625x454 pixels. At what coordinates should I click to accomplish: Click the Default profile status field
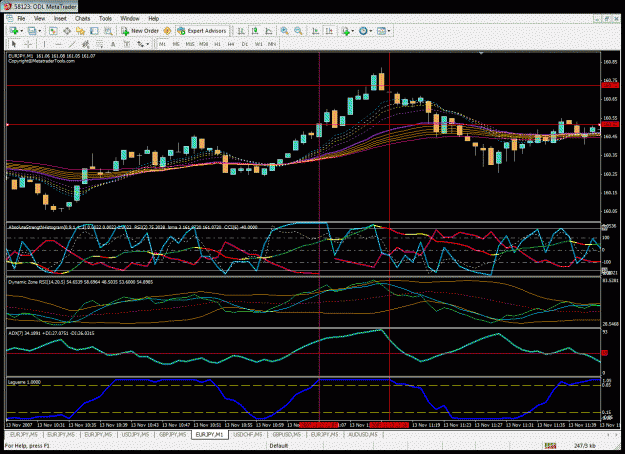279,445
